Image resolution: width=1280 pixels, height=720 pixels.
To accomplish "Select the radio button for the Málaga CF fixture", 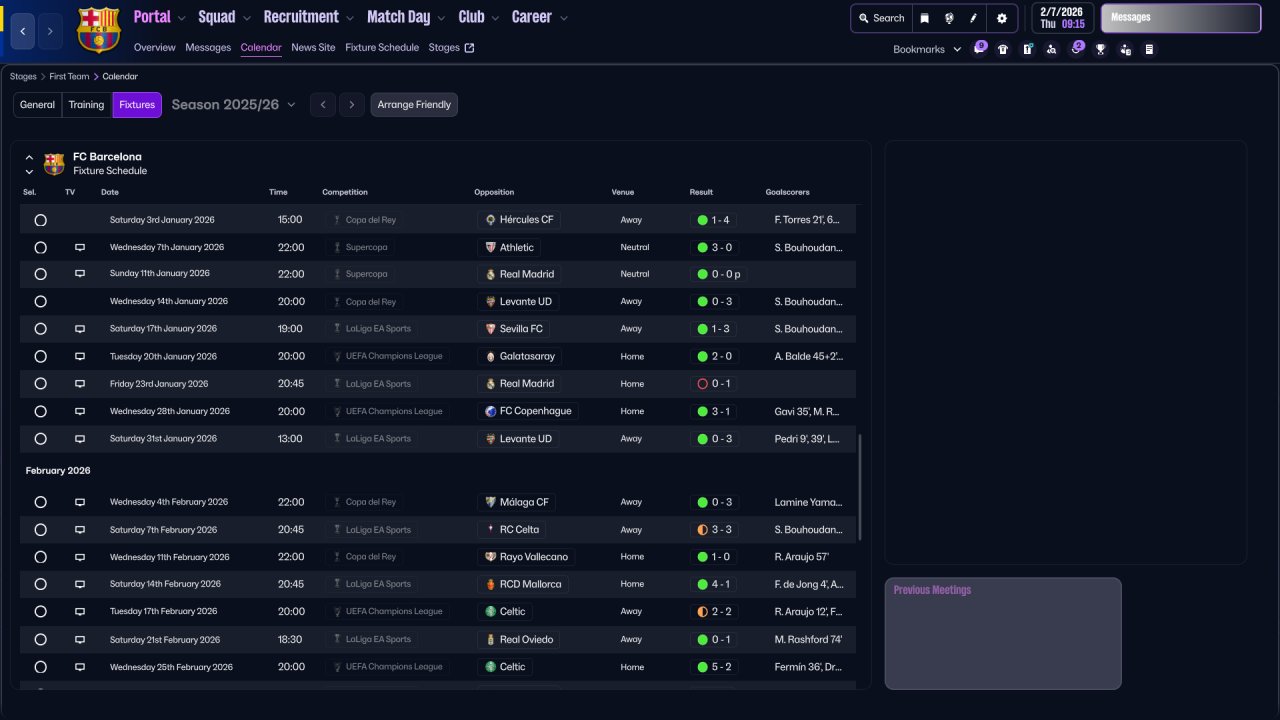I will point(40,502).
